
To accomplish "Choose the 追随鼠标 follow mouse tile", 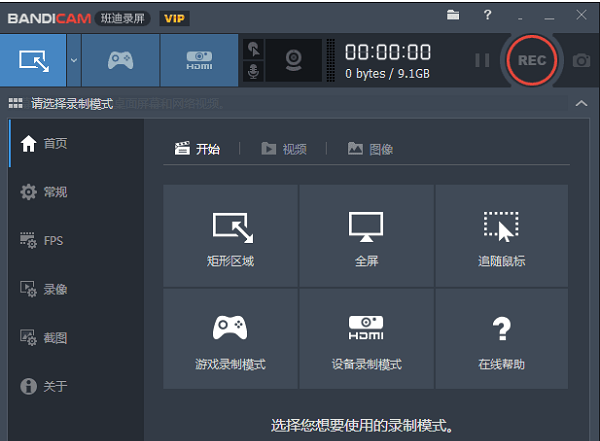I will (501, 236).
